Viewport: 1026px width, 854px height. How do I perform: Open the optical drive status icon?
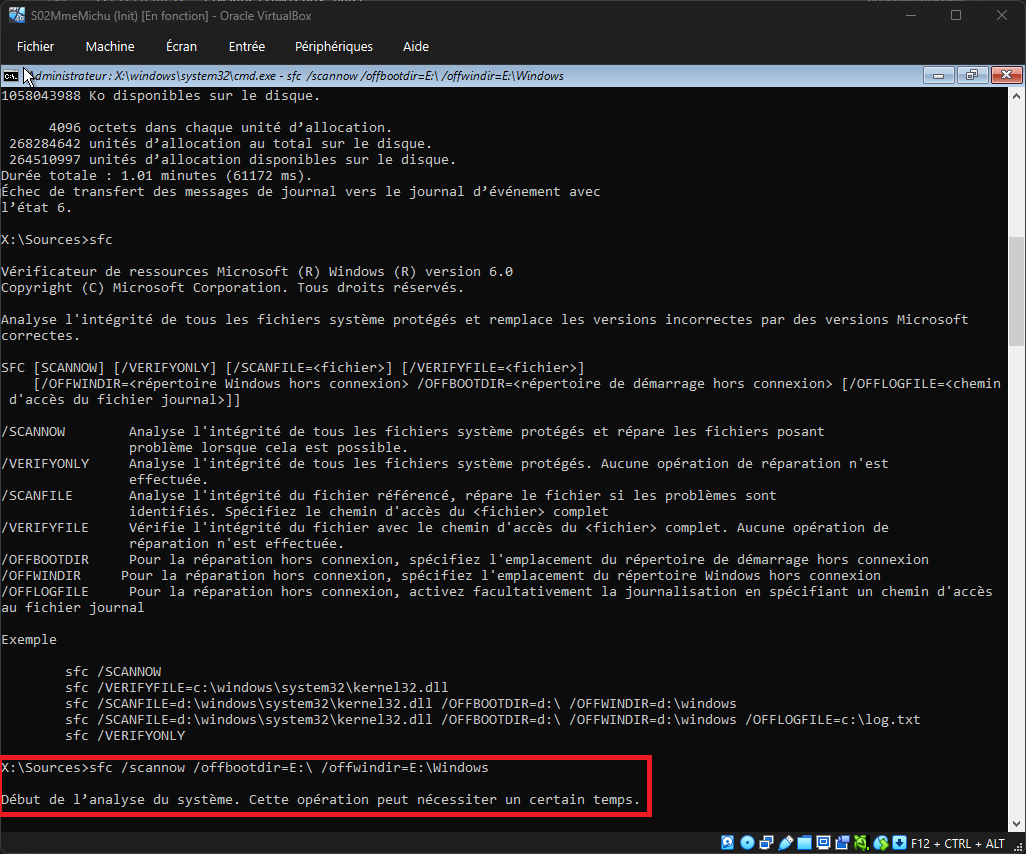(746, 843)
